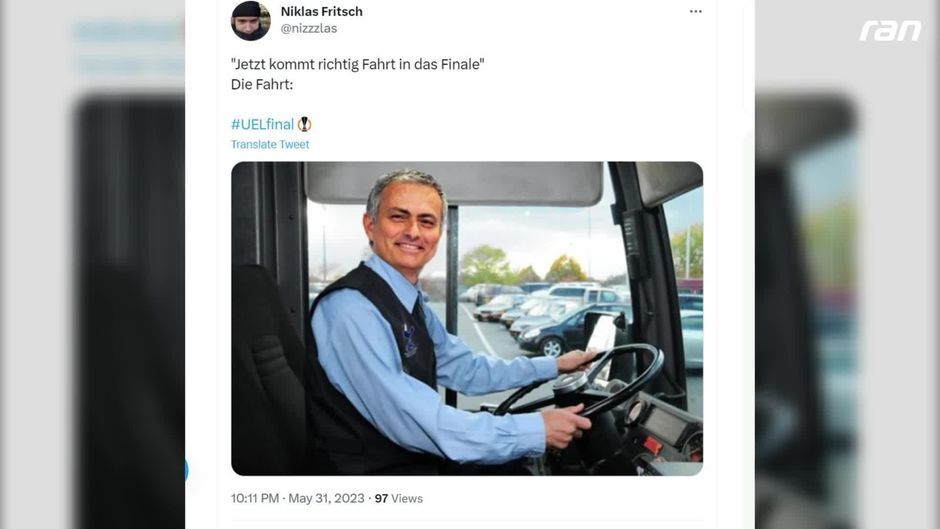The width and height of the screenshot is (940, 529).
Task: Click the steering wheel in the photo
Action: (579, 380)
